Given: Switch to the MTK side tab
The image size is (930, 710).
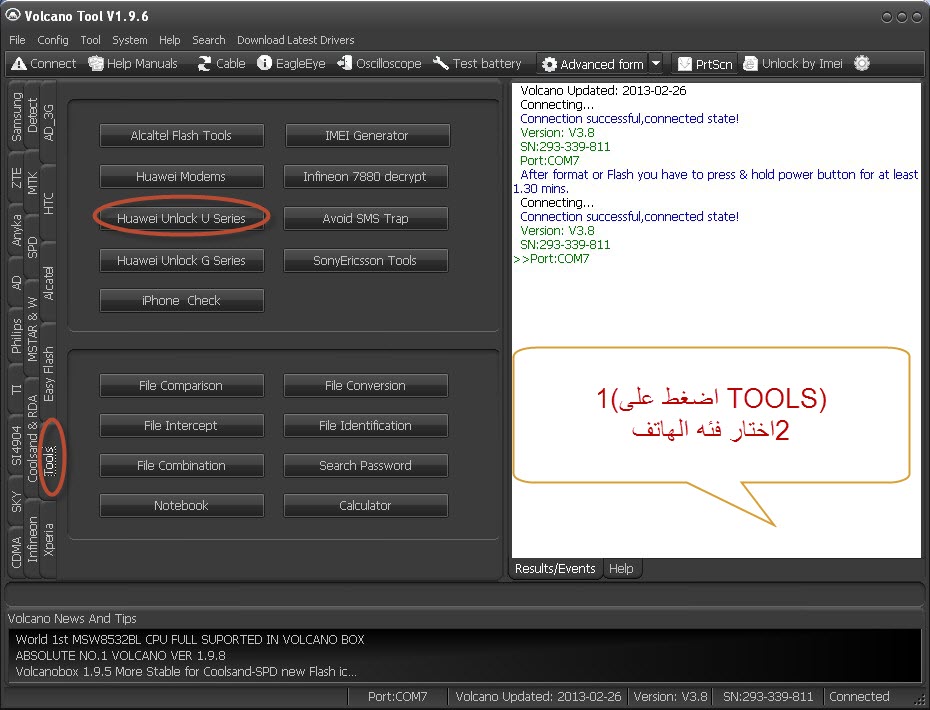Looking at the screenshot, I should 32,183.
